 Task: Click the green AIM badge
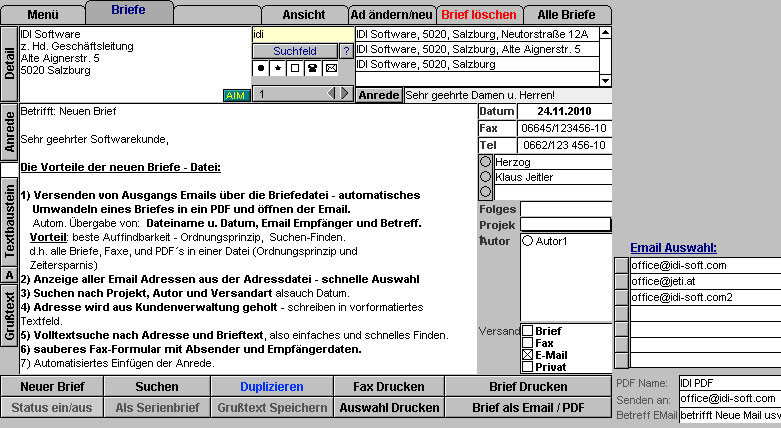(236, 96)
